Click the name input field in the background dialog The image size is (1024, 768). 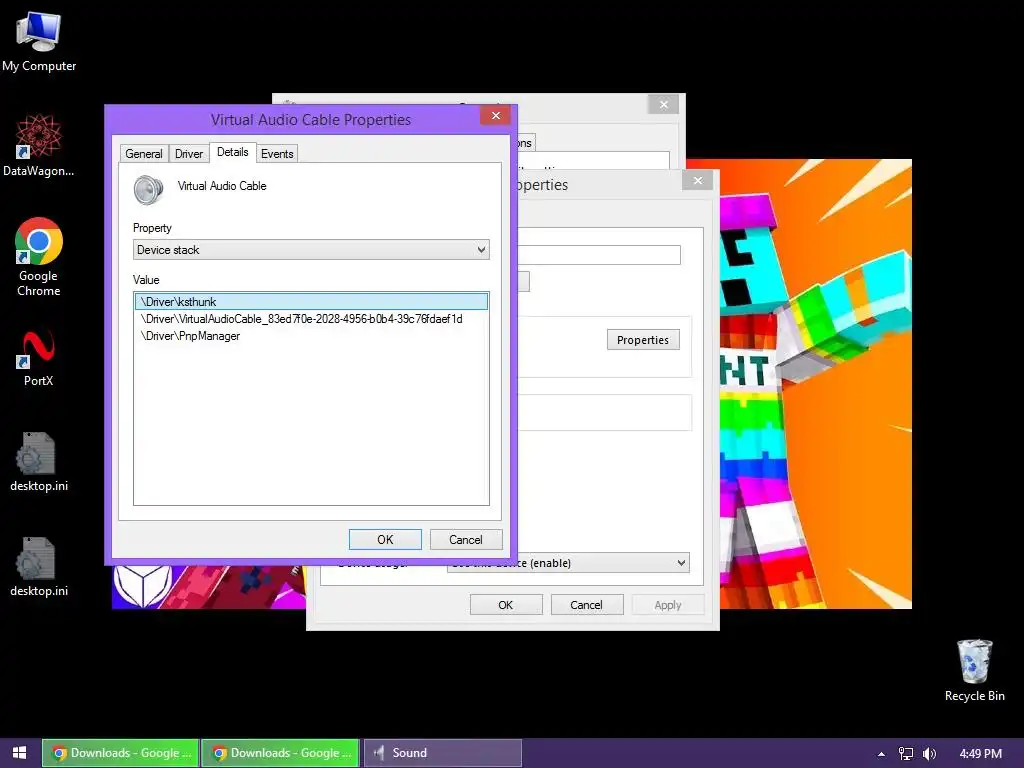[599, 255]
